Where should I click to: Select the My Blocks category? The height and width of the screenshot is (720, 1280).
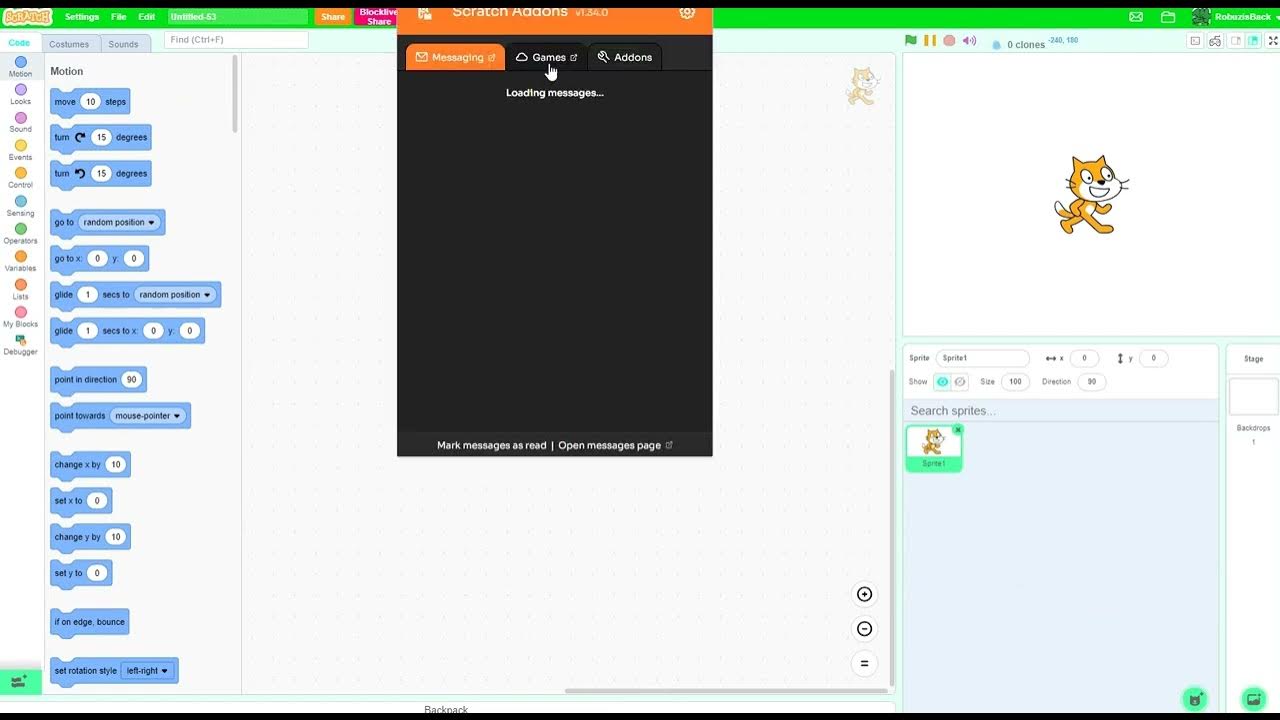click(20, 318)
